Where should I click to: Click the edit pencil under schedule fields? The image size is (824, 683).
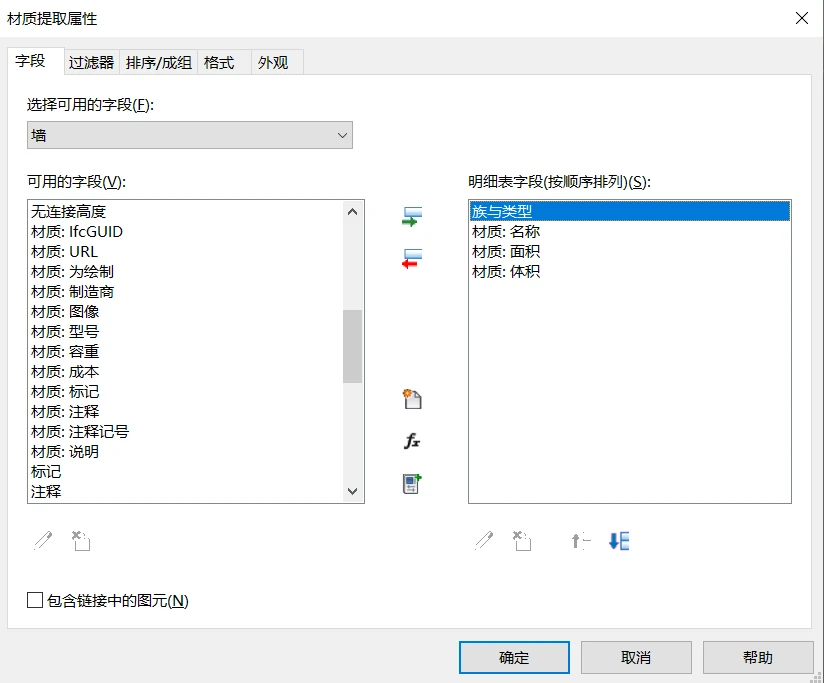tap(484, 541)
